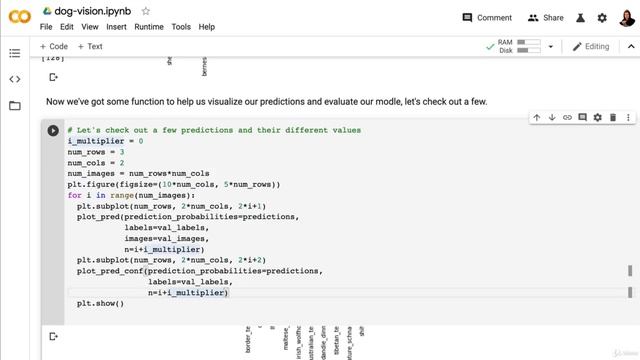Click the num_rows = 3 line
The height and width of the screenshot is (360, 640).
(x=96, y=152)
